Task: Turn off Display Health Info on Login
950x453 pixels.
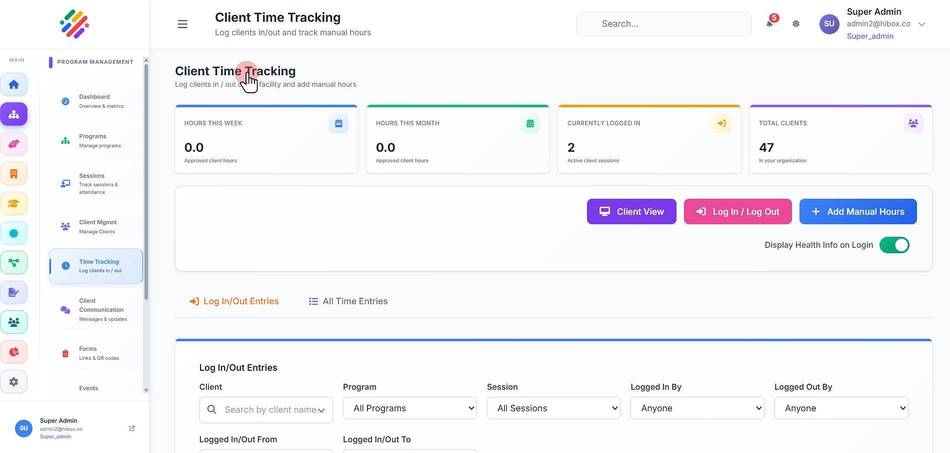Action: click(x=894, y=245)
